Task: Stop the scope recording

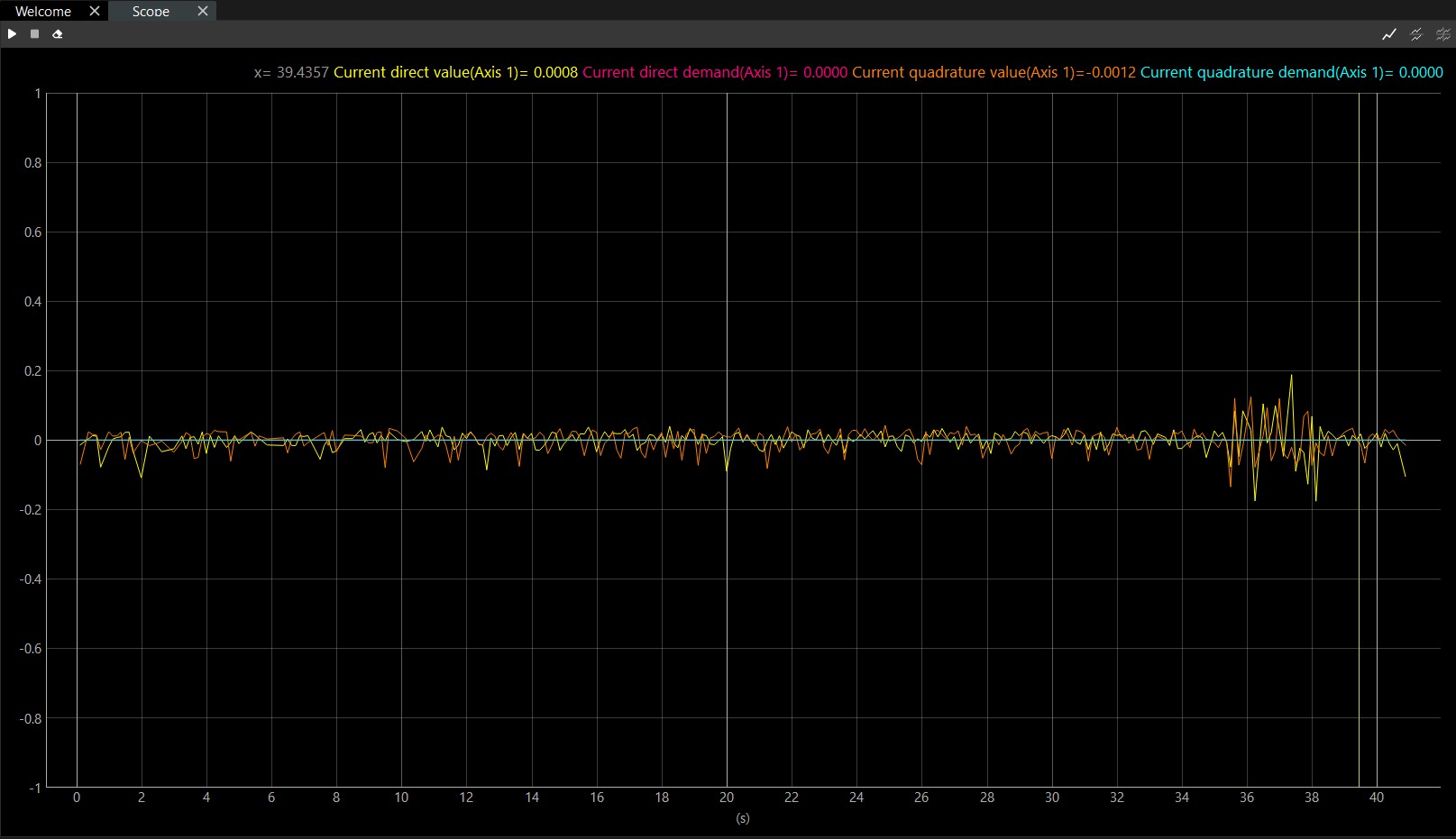Action: tap(34, 34)
